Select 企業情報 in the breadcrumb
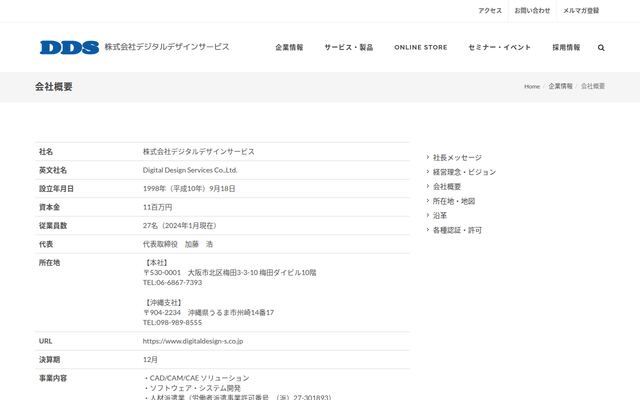Viewport: 640px width, 400px height. [560, 86]
